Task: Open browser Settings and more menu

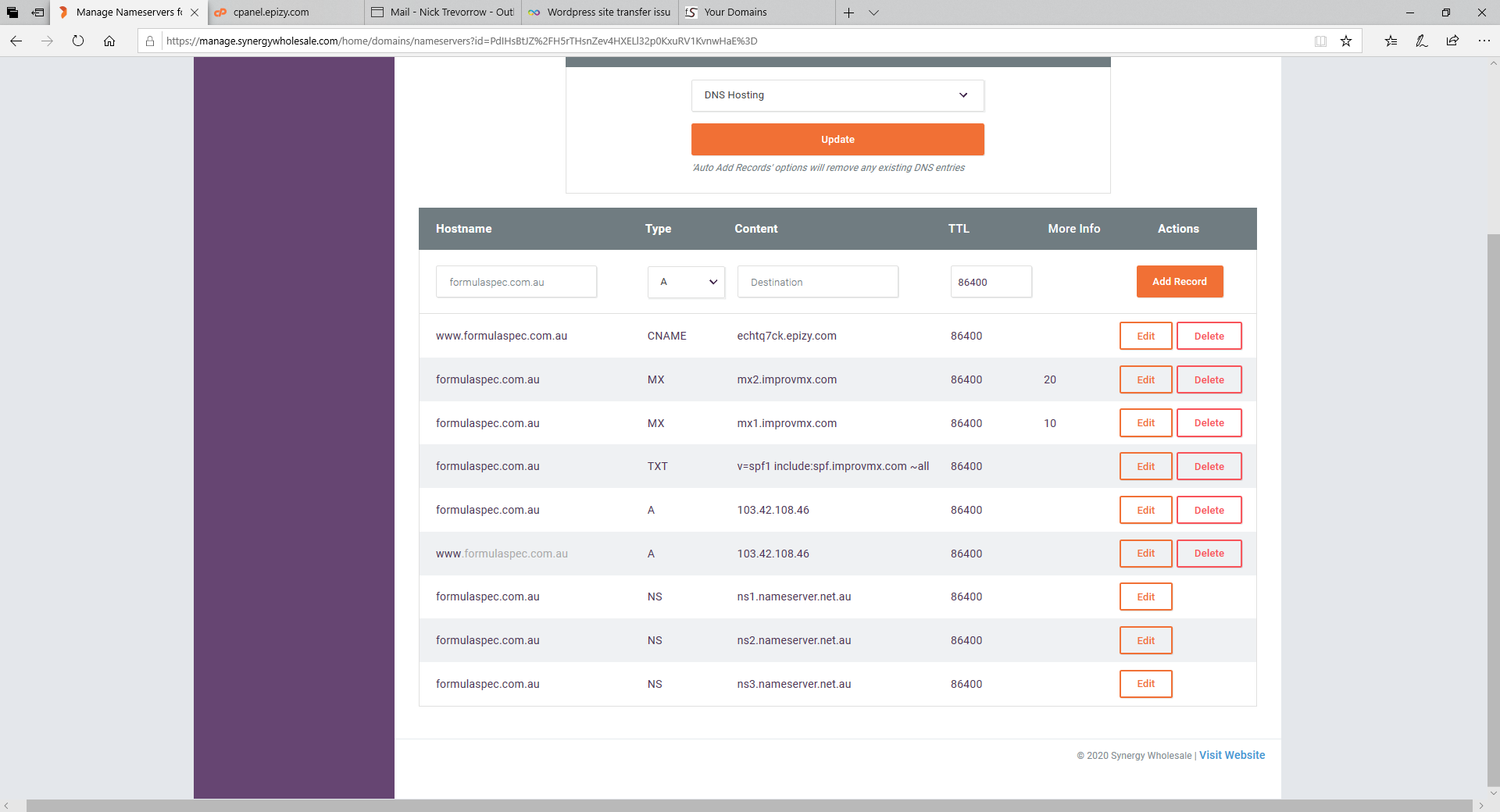Action: click(x=1484, y=41)
